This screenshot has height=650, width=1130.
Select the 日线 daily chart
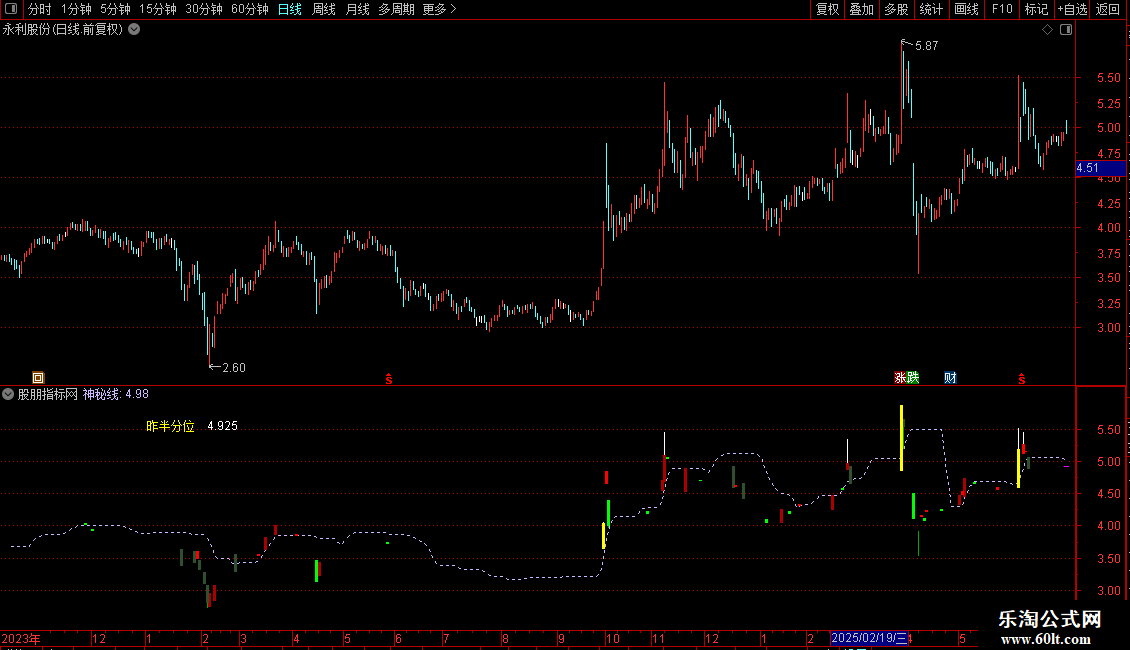point(290,9)
